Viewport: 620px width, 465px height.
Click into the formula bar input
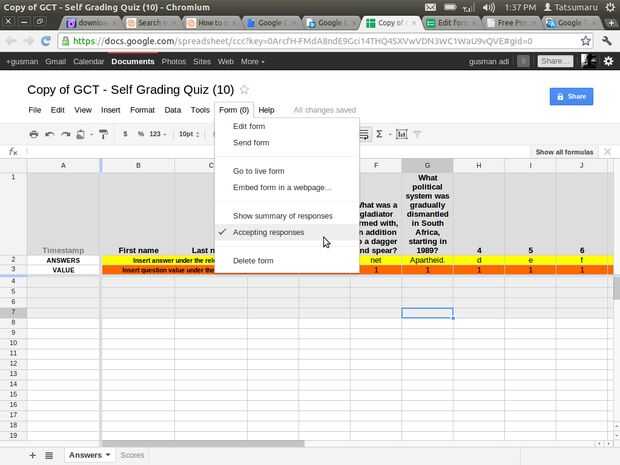(277, 151)
